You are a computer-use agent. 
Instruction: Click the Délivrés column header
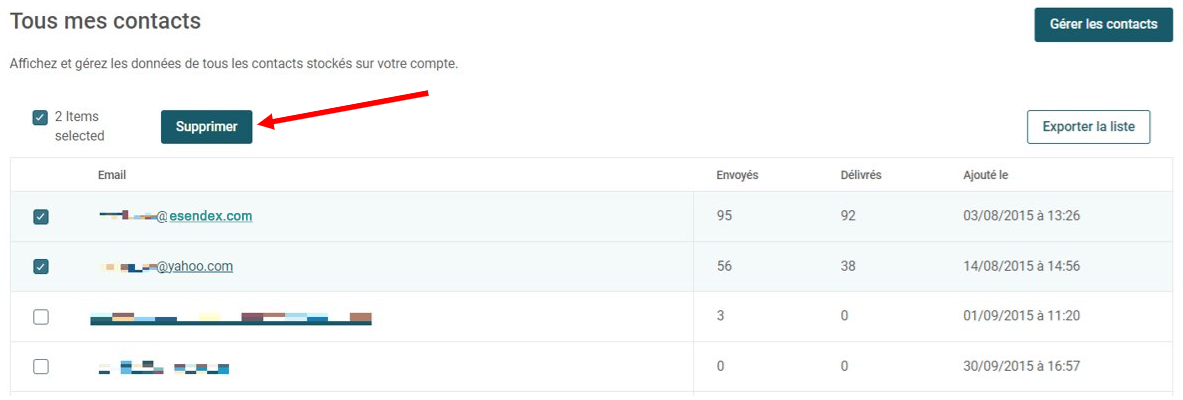pyautogui.click(x=861, y=175)
